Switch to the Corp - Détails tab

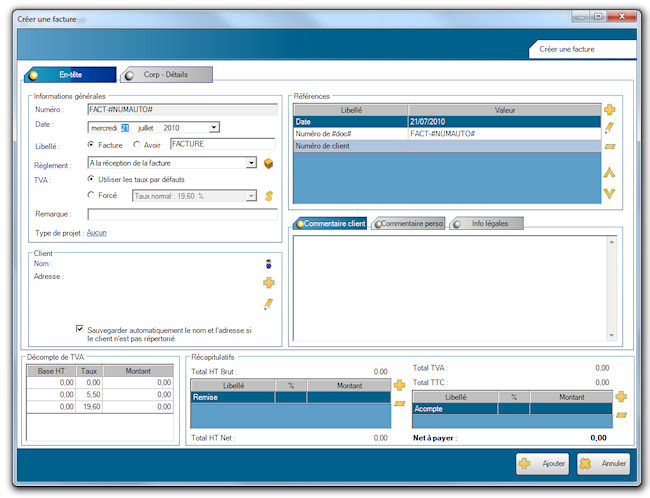(x=167, y=74)
